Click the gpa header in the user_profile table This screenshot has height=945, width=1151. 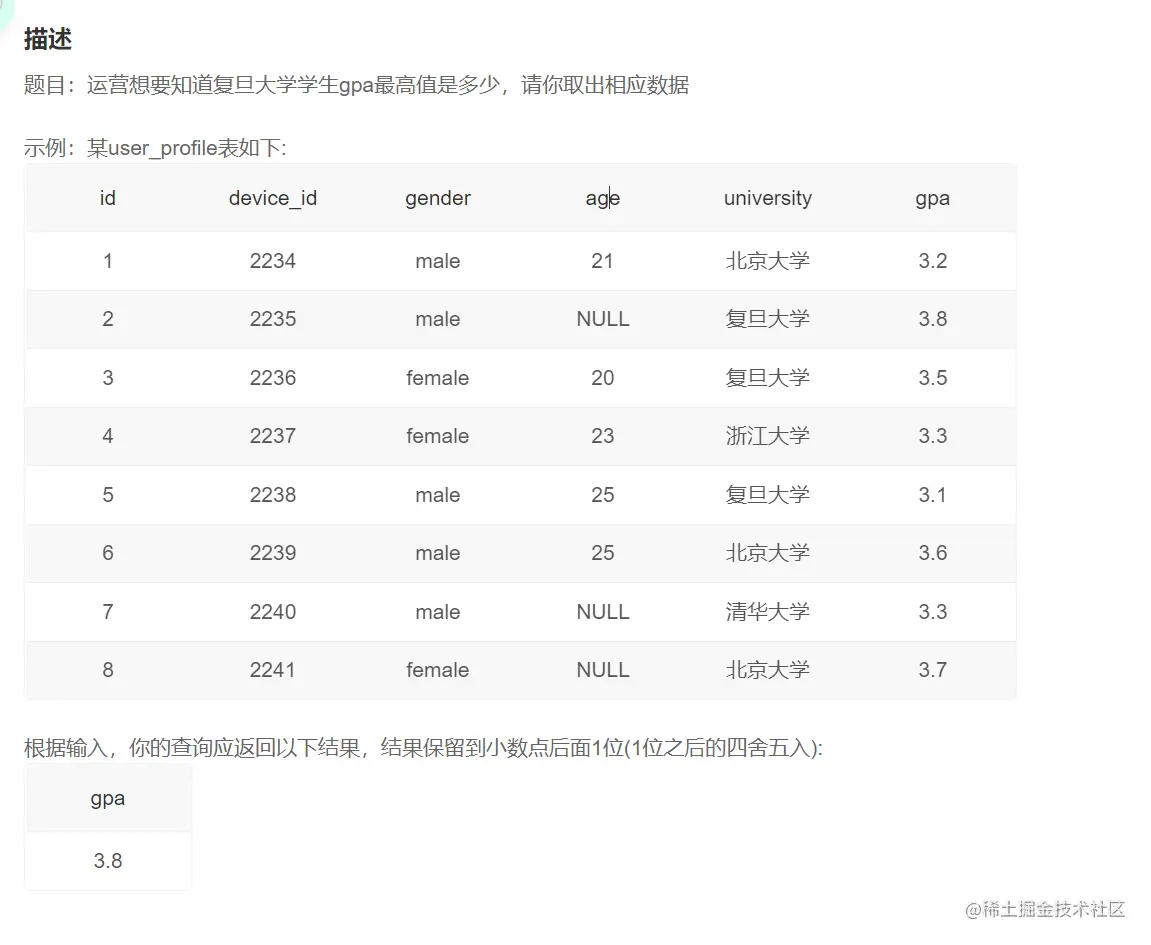click(x=933, y=198)
